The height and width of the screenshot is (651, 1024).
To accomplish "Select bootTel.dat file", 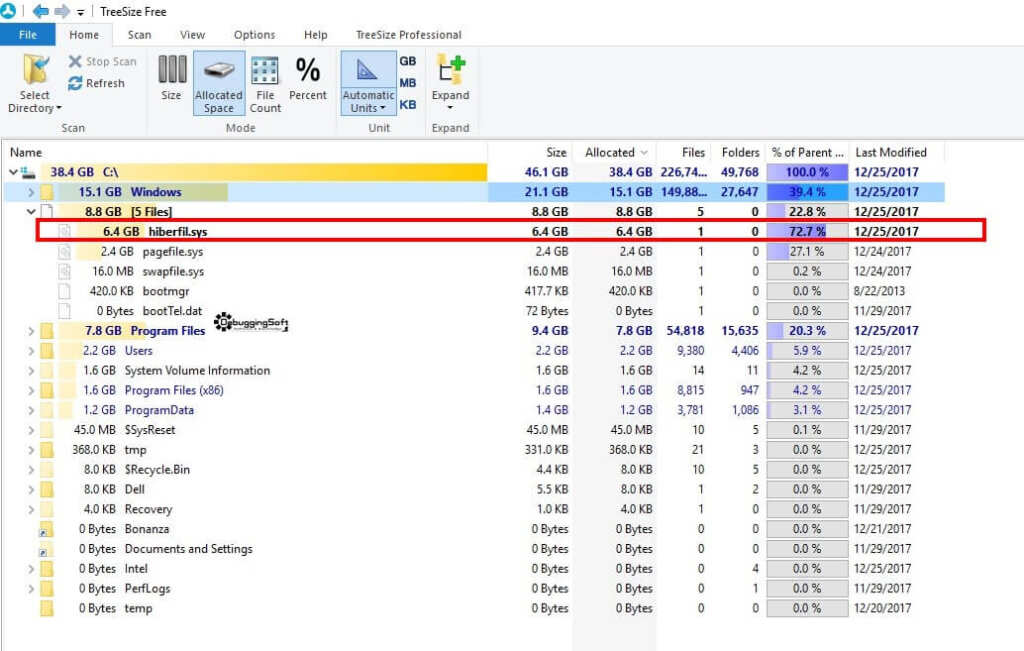I will pyautogui.click(x=172, y=311).
